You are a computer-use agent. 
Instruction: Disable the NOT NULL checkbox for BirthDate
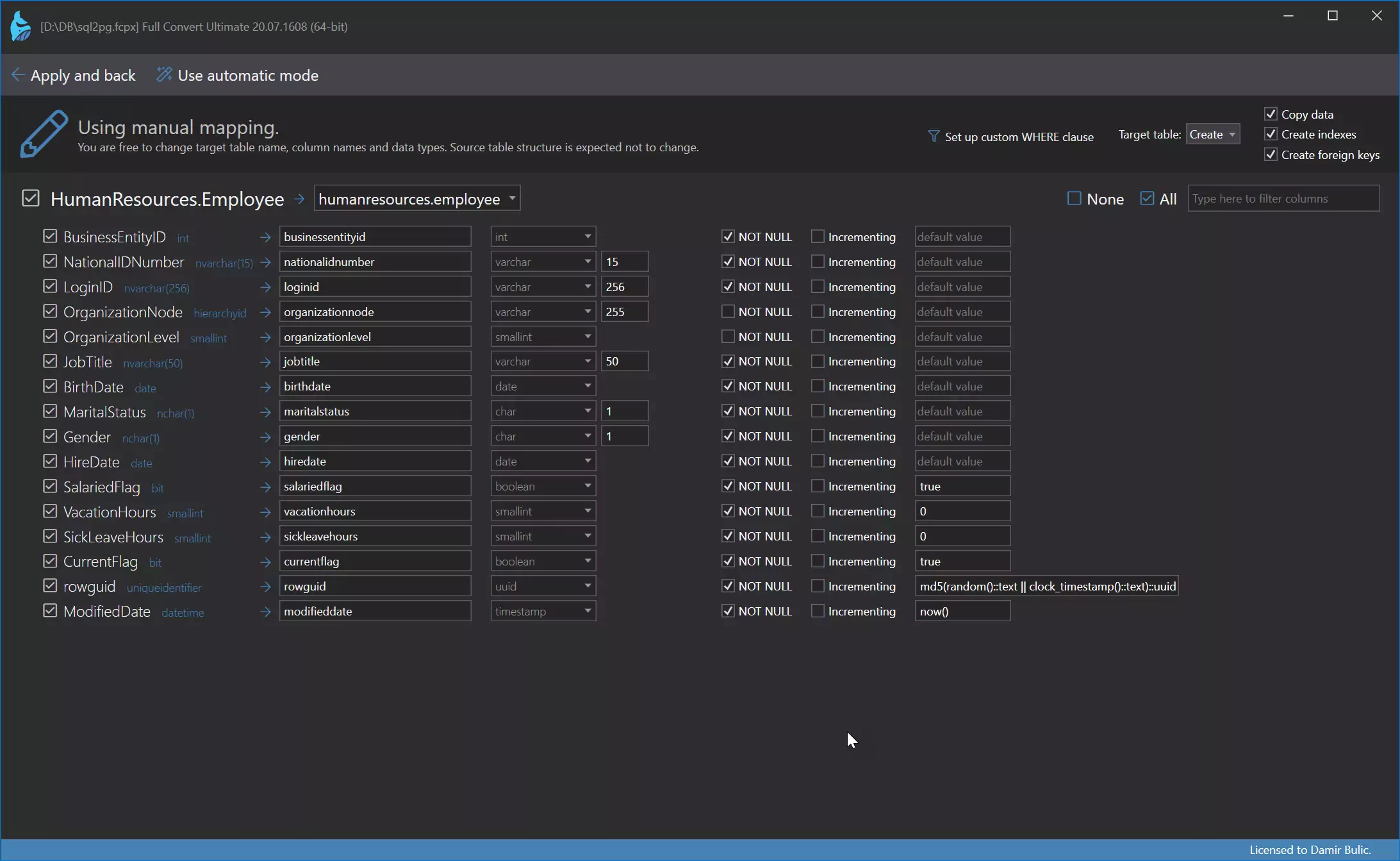coord(727,386)
